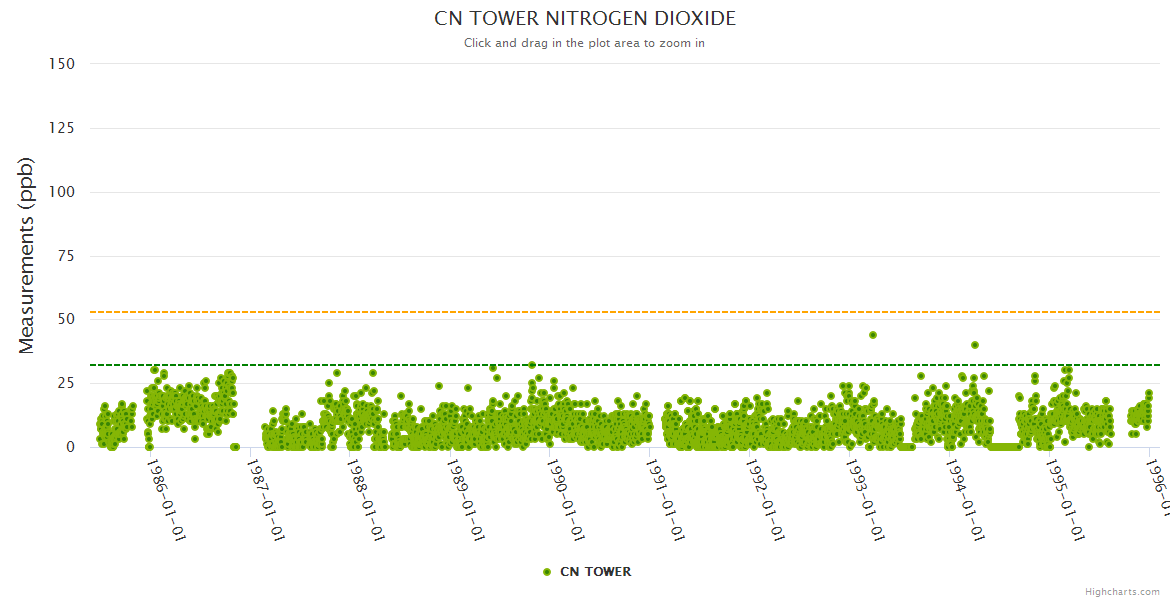Viewport: 1170px width, 600px height.
Task: Click the 150 value on y-axis
Action: [x=62, y=64]
